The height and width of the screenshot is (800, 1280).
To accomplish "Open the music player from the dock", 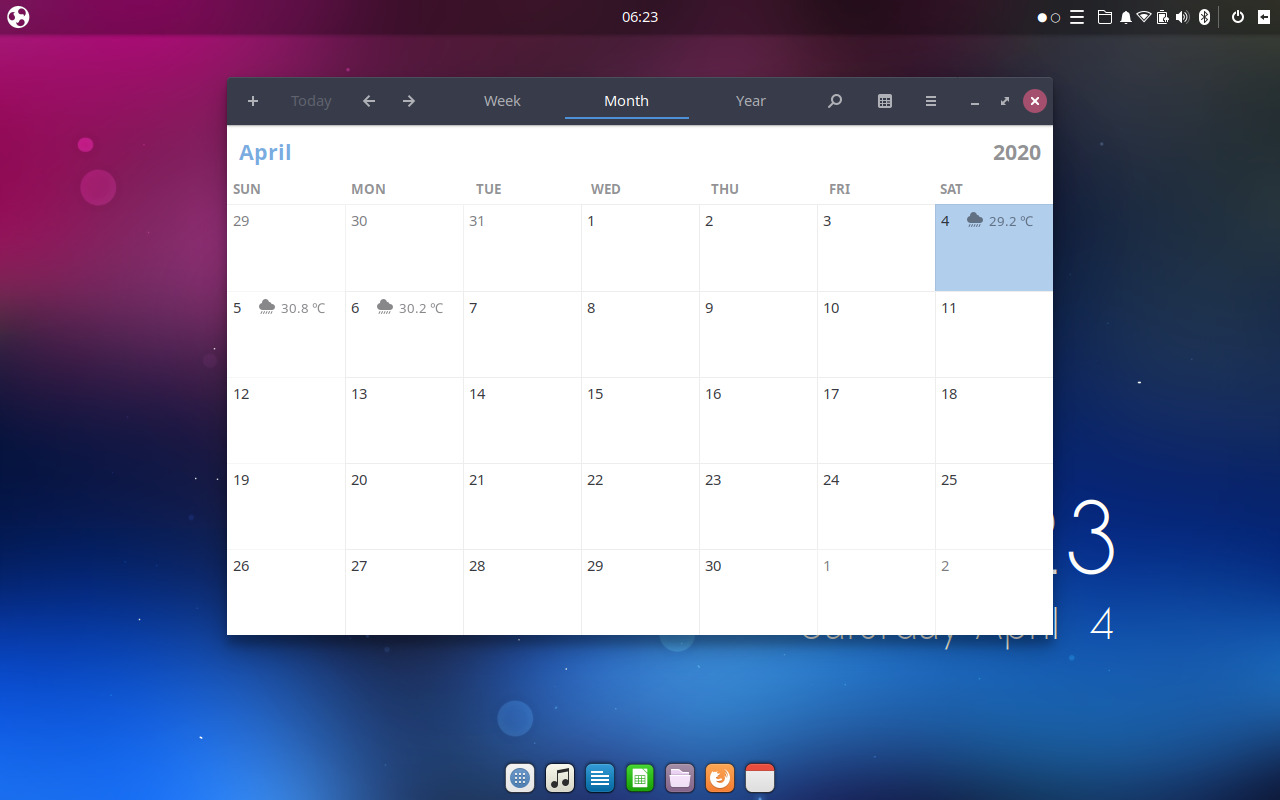I will click(x=560, y=778).
